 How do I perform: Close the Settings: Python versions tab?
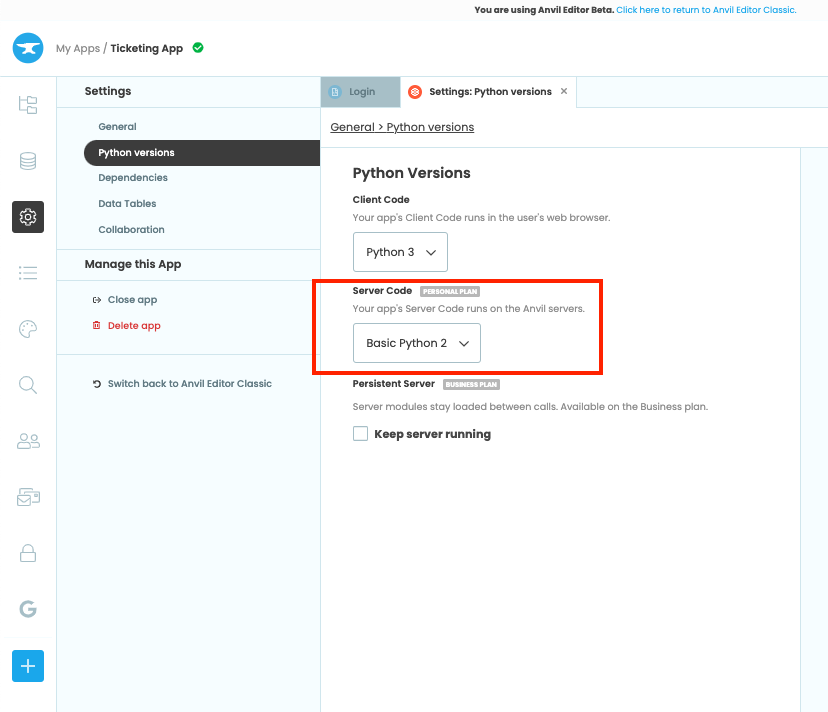563,91
